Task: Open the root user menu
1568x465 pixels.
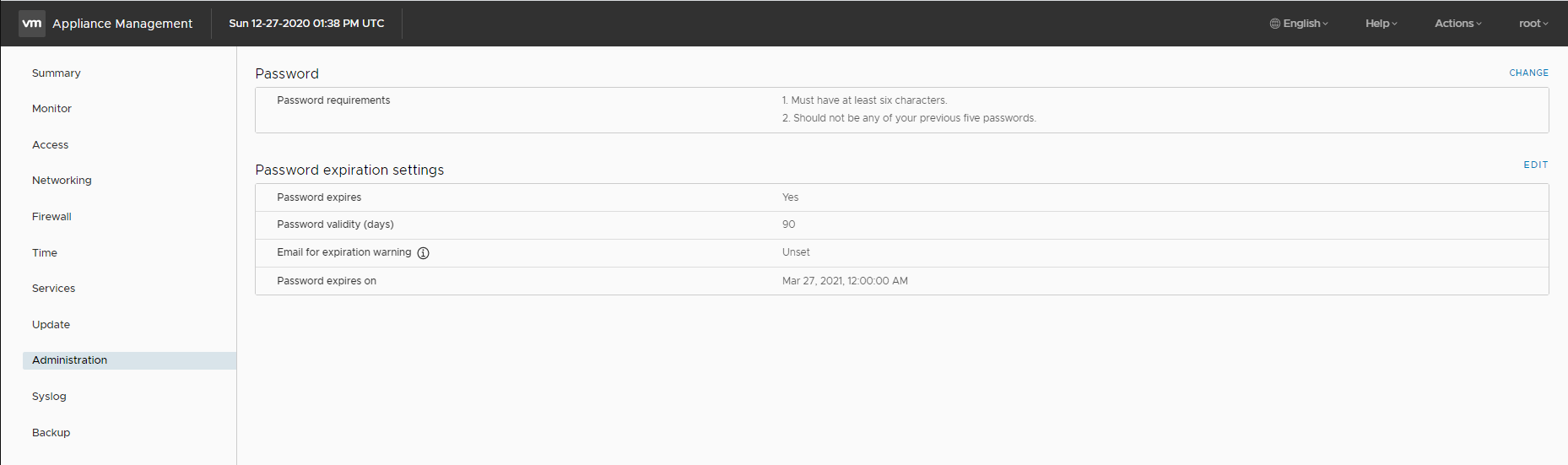Action: (1533, 24)
